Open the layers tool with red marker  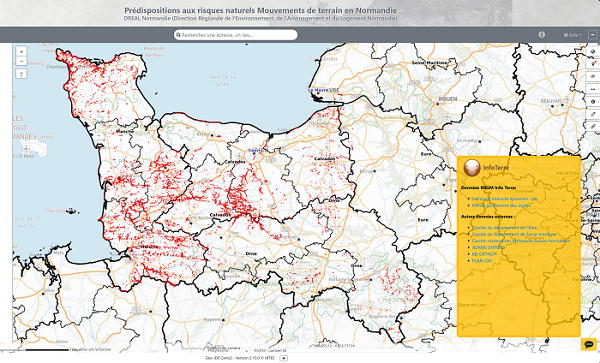[x=593, y=63]
